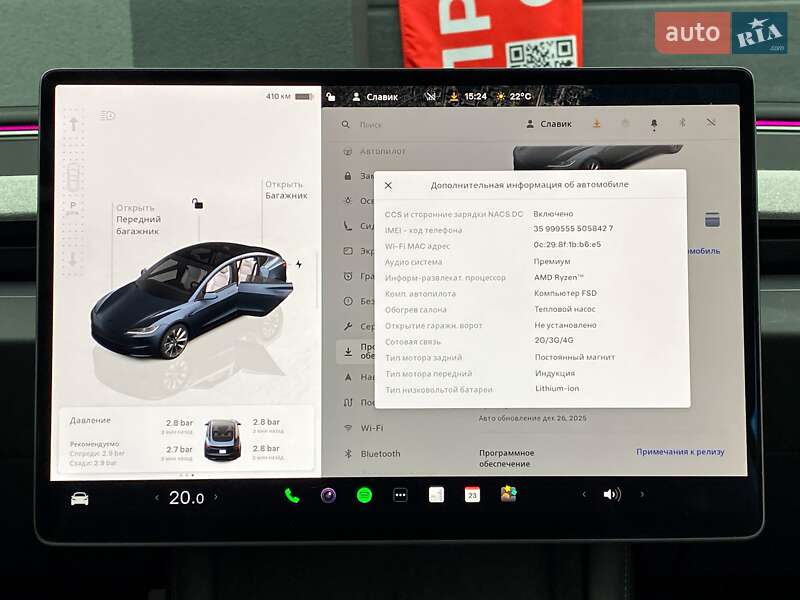Click the download icon in settings header
The width and height of the screenshot is (800, 600).
(596, 123)
